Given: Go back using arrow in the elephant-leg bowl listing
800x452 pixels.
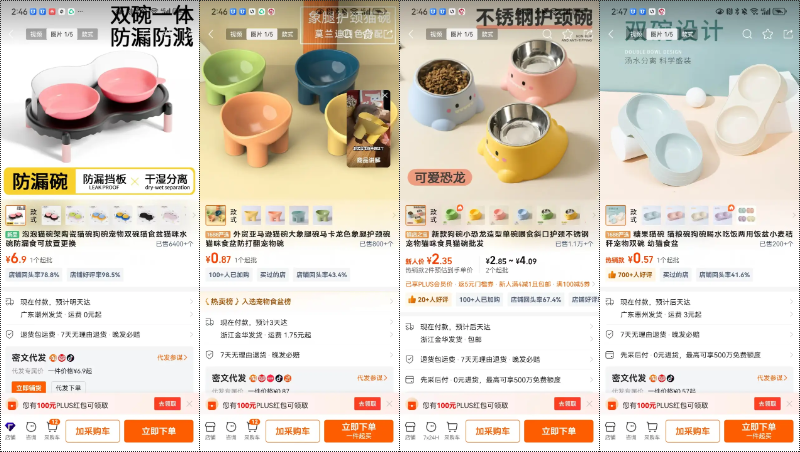Looking at the screenshot, I should click(211, 34).
